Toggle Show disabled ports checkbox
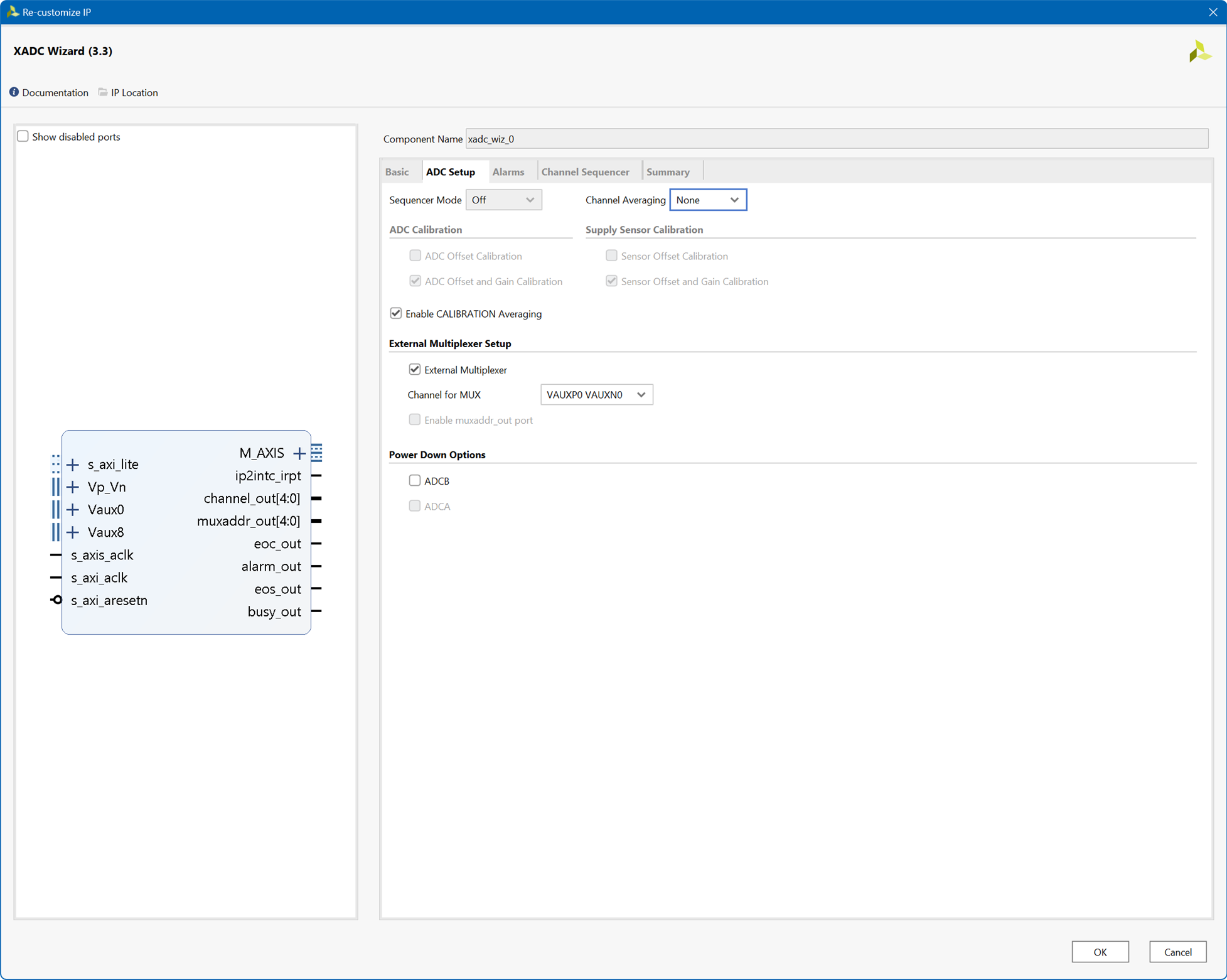Viewport: 1227px width, 980px height. (23, 136)
